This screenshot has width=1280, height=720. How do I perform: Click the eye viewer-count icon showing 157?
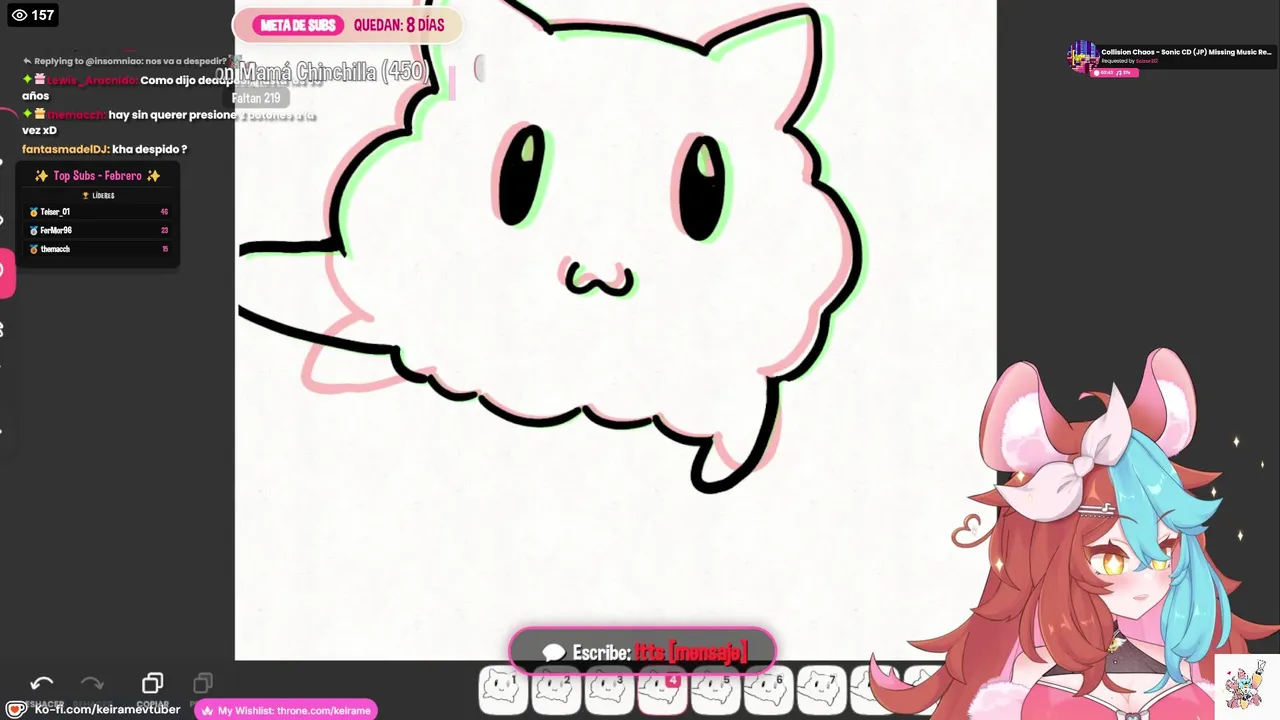click(19, 15)
